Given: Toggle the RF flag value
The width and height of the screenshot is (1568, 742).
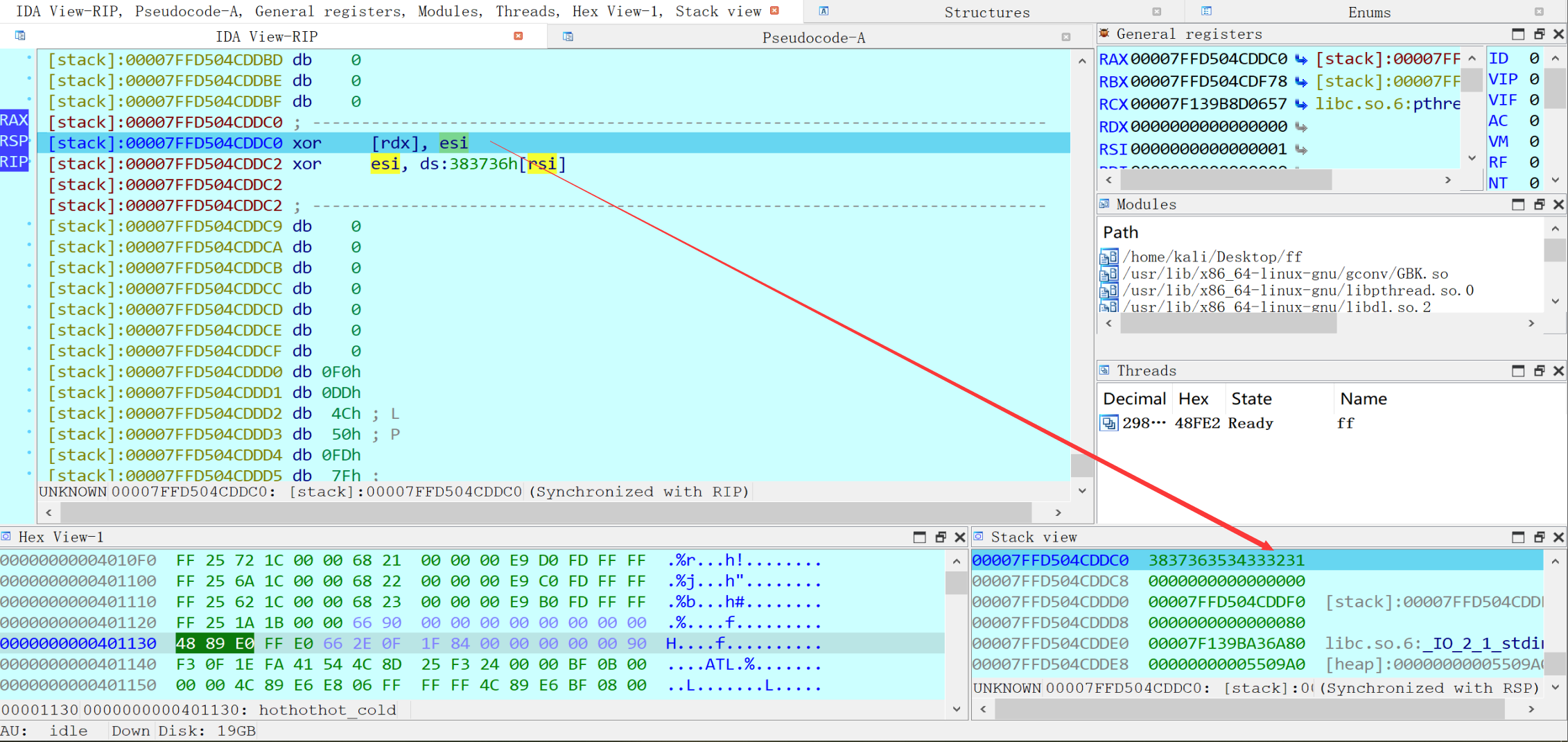Looking at the screenshot, I should (x=1534, y=162).
